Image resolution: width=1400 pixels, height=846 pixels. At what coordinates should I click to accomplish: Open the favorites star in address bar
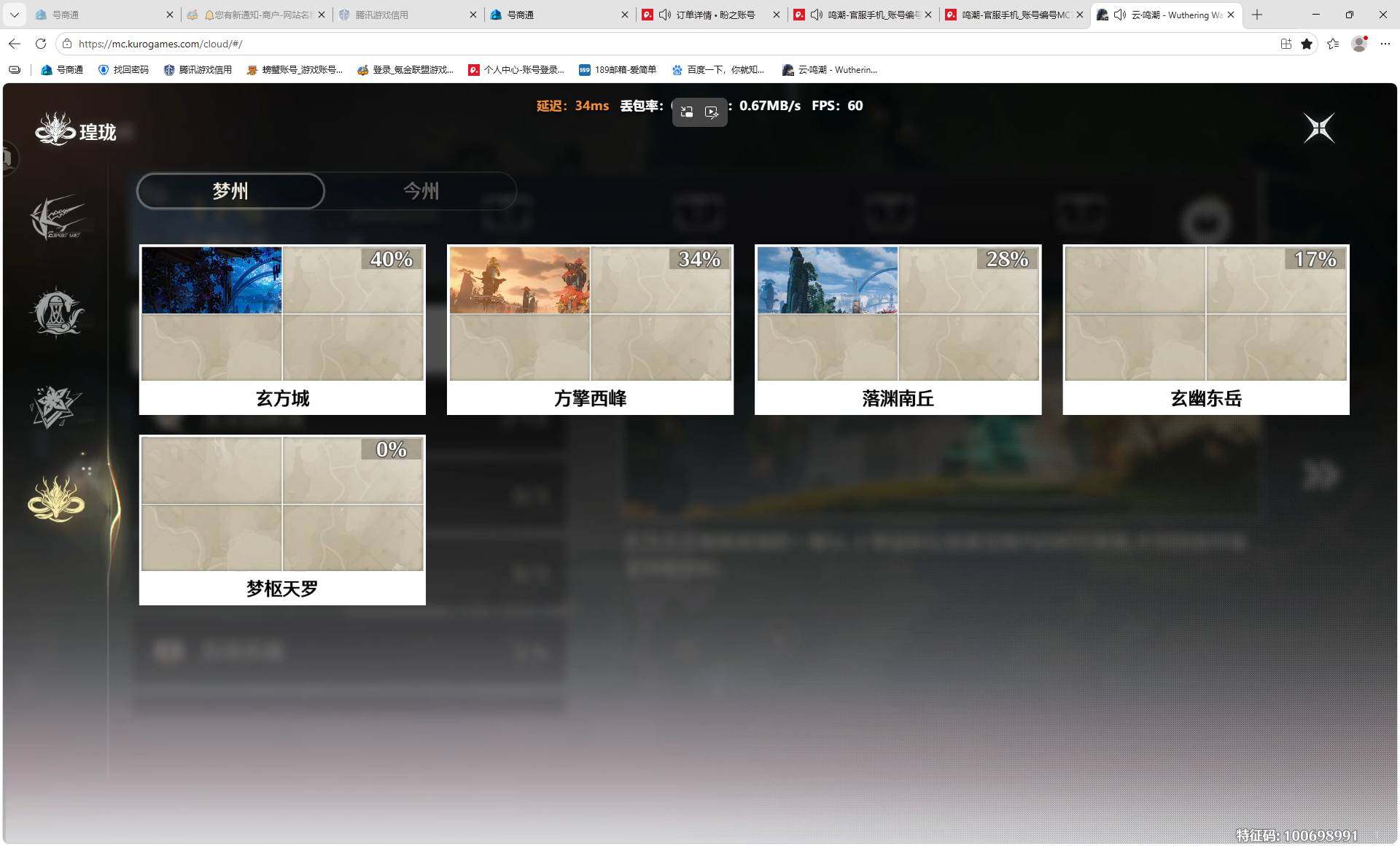tap(1307, 44)
